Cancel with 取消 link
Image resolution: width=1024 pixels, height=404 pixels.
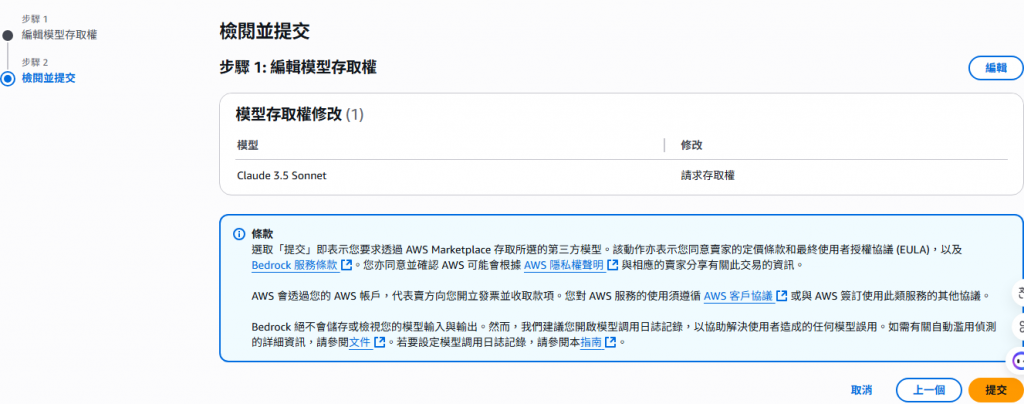861,390
